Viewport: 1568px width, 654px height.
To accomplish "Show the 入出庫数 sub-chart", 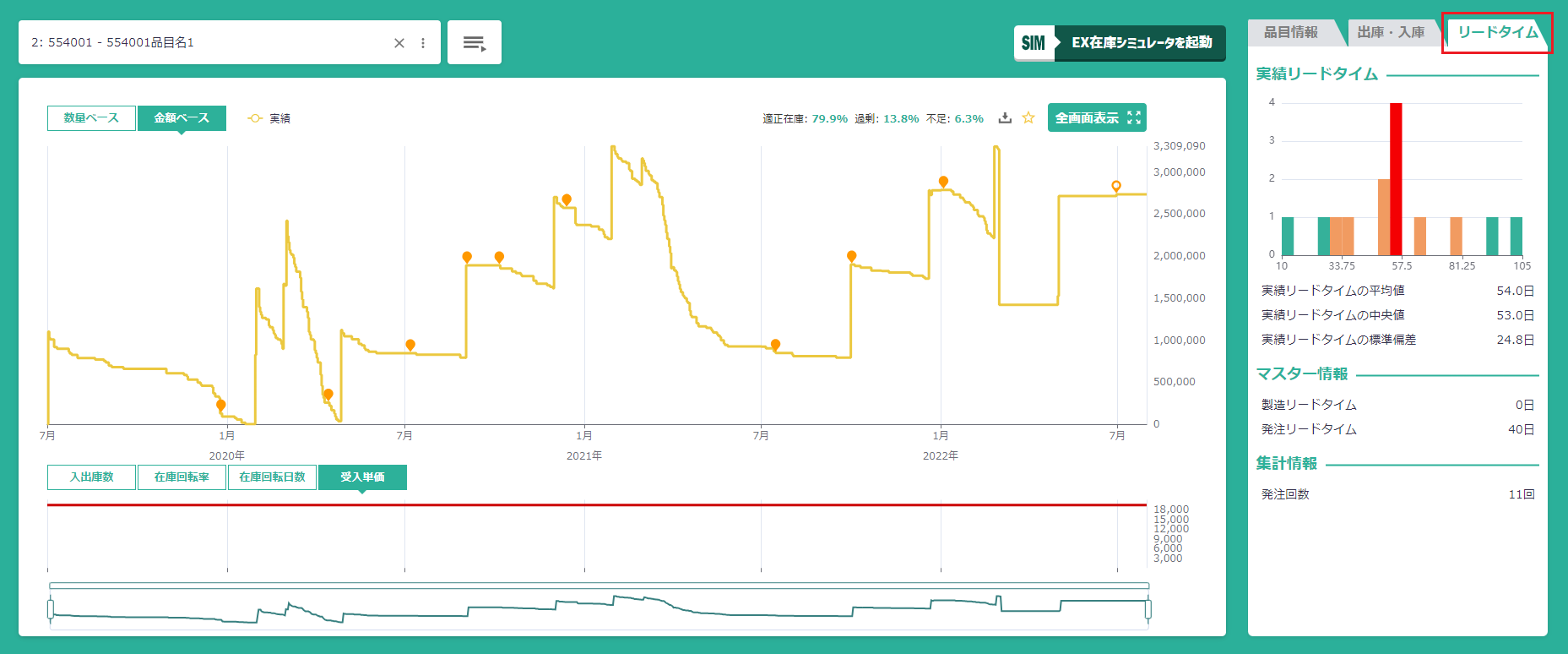I will click(91, 477).
